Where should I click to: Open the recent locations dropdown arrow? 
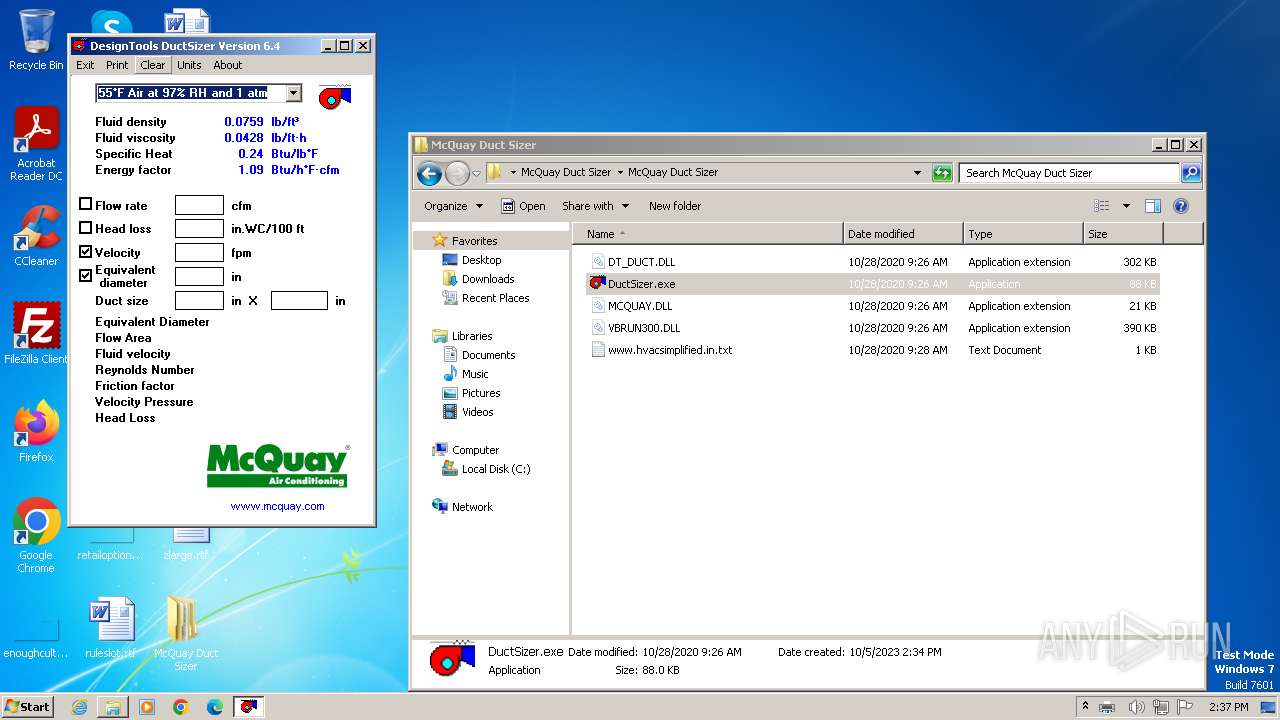pos(476,173)
